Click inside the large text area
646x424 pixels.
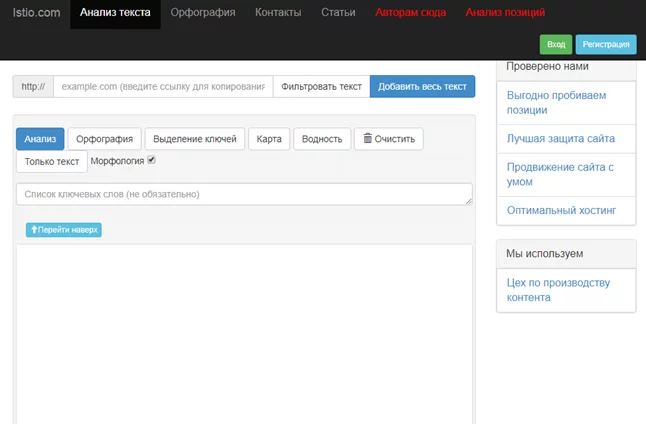point(244,334)
